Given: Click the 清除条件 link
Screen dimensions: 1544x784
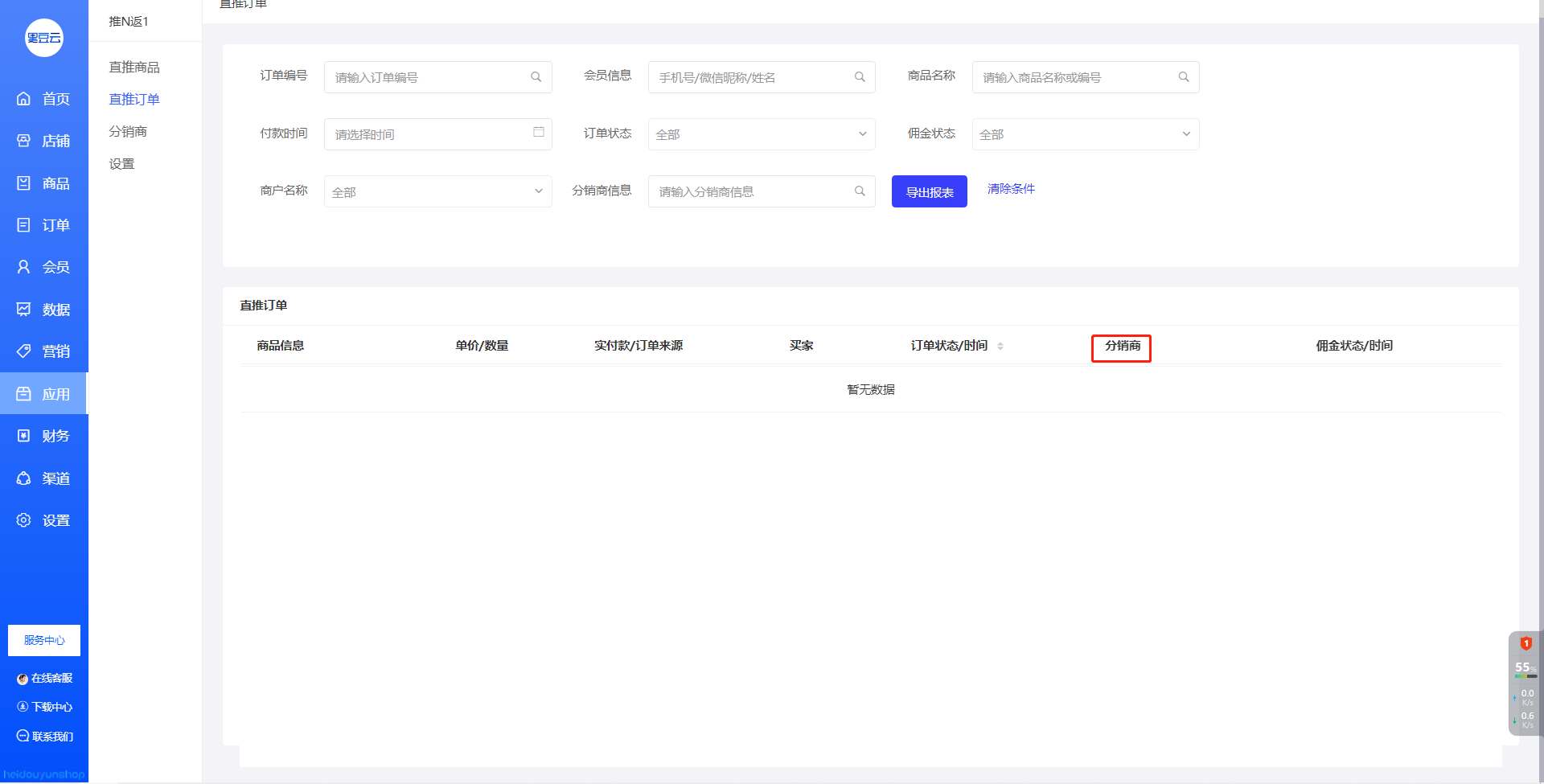Looking at the screenshot, I should coord(1011,188).
